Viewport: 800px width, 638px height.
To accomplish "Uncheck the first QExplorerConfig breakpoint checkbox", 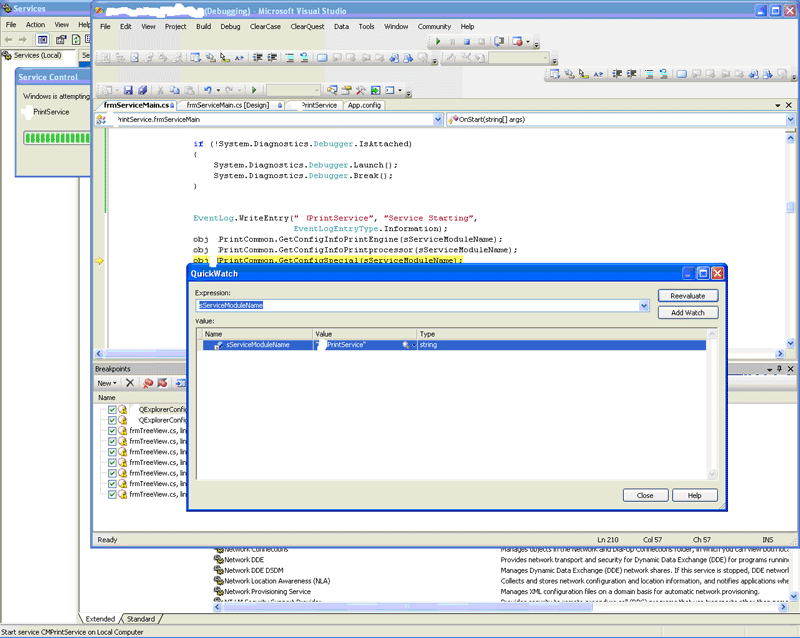I will click(112, 409).
